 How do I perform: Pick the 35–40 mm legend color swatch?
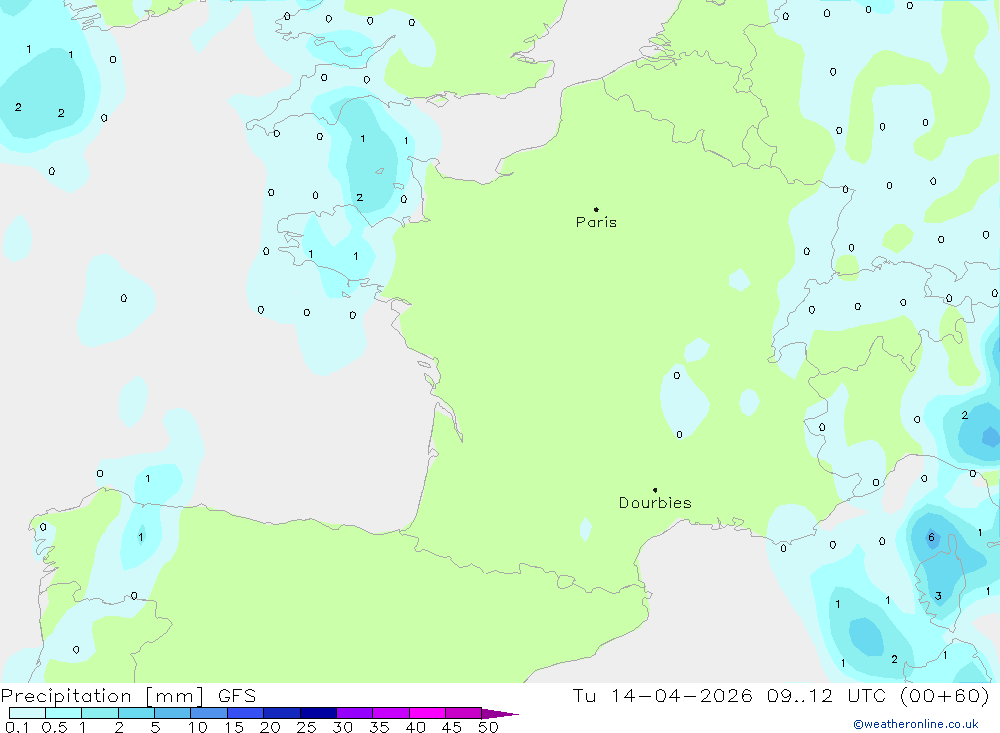coord(391,713)
